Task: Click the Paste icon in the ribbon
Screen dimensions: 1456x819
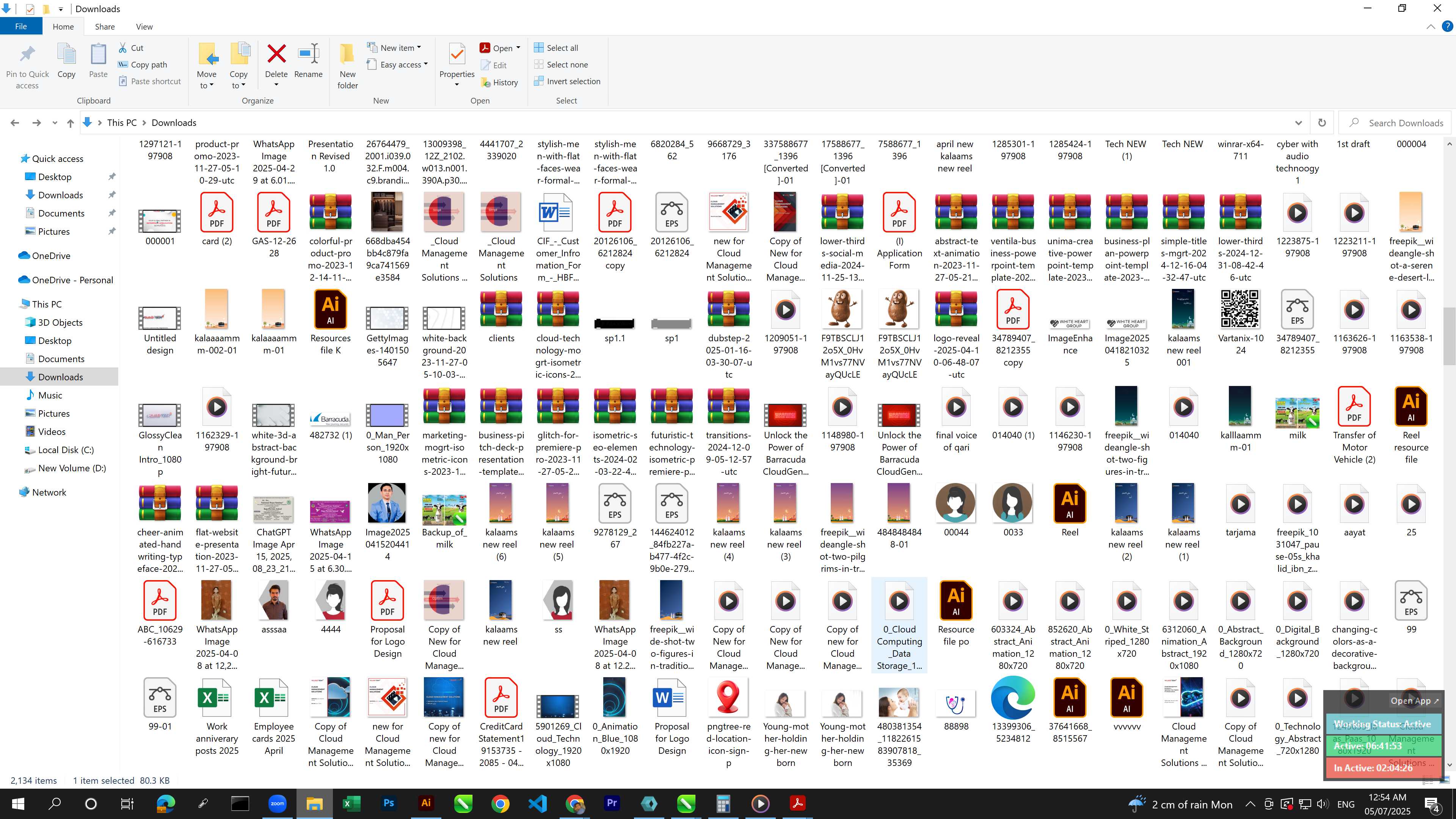Action: (98, 54)
